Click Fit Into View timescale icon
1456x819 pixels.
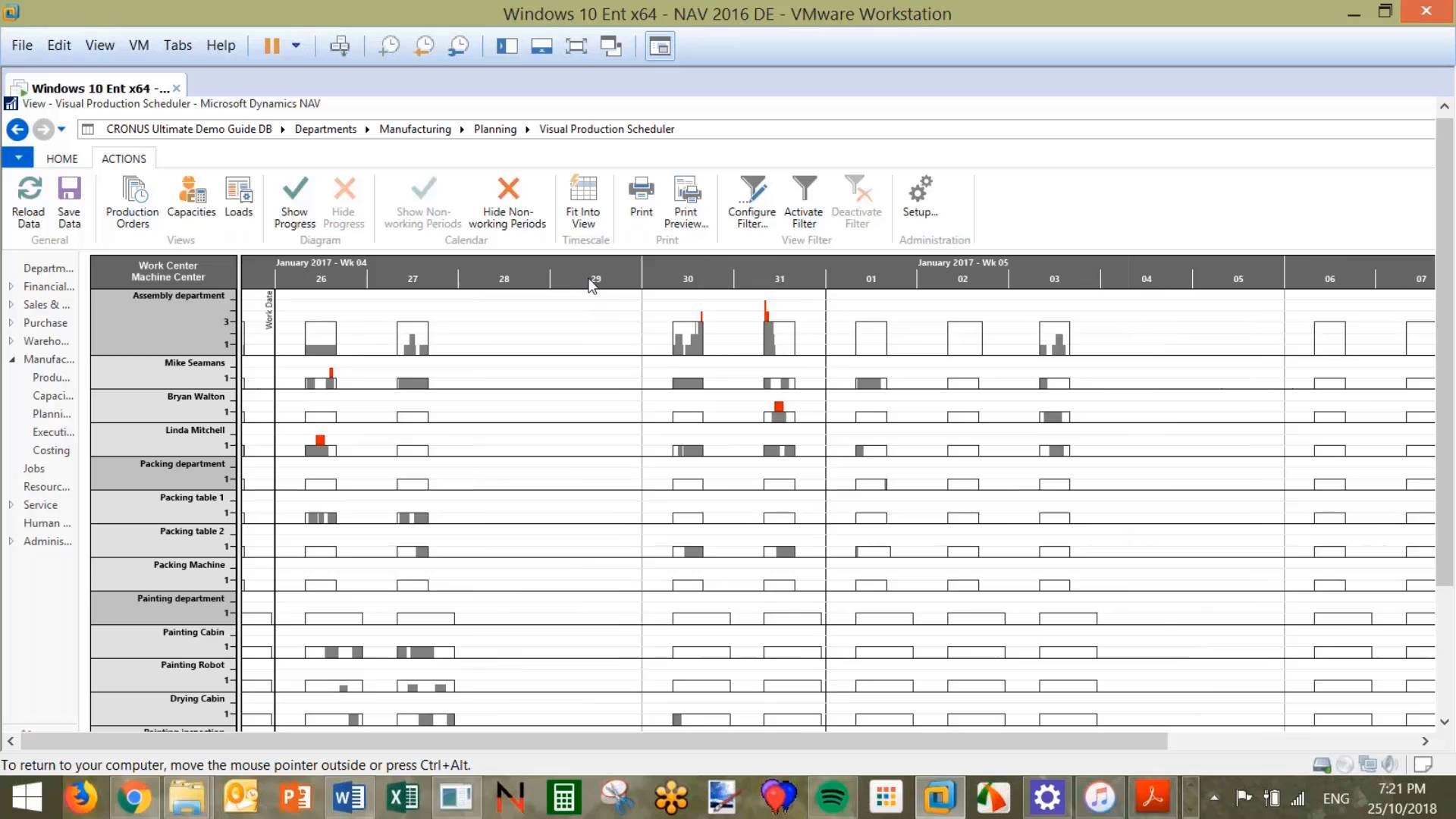(x=582, y=201)
